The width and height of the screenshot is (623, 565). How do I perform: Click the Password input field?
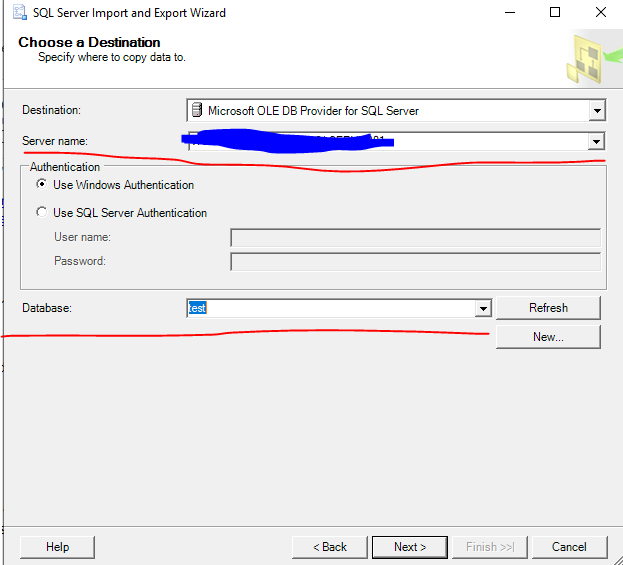pos(415,262)
